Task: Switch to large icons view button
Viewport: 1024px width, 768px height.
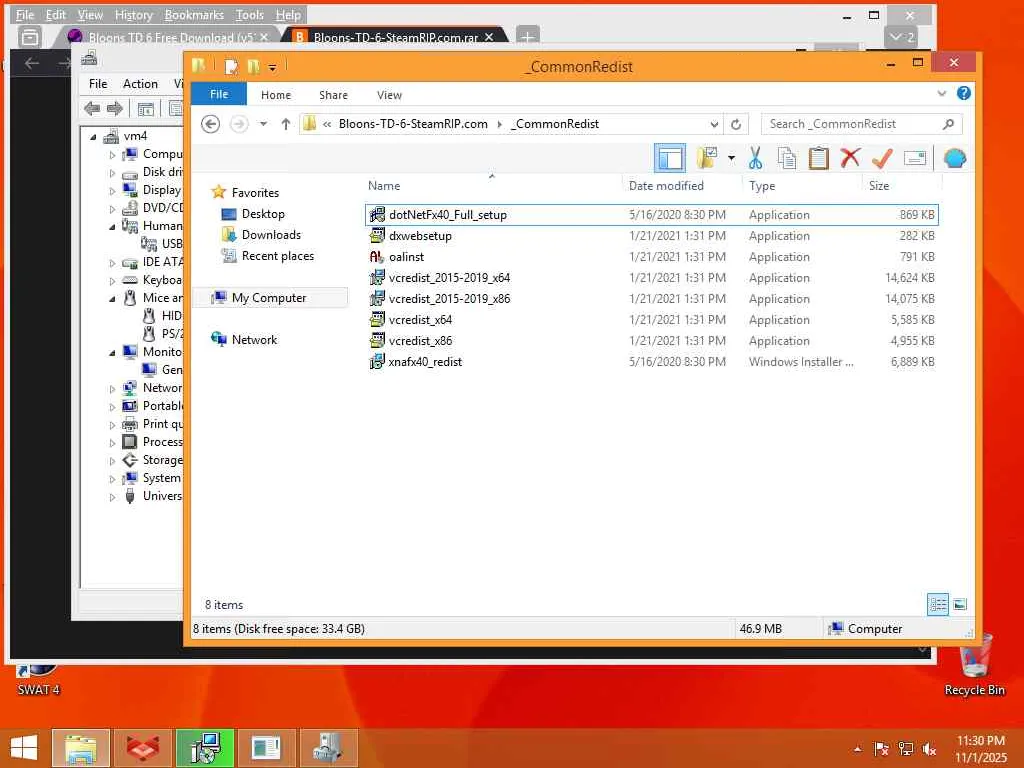Action: [x=959, y=604]
